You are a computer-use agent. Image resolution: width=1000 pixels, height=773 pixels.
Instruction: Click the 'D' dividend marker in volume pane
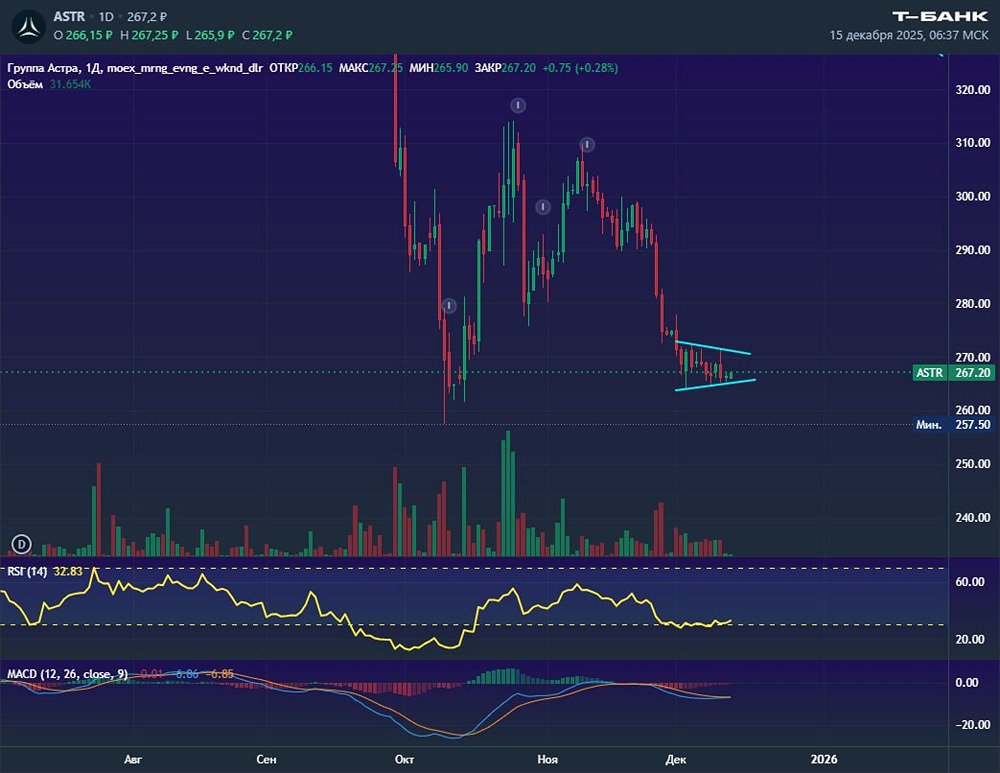click(x=22, y=544)
